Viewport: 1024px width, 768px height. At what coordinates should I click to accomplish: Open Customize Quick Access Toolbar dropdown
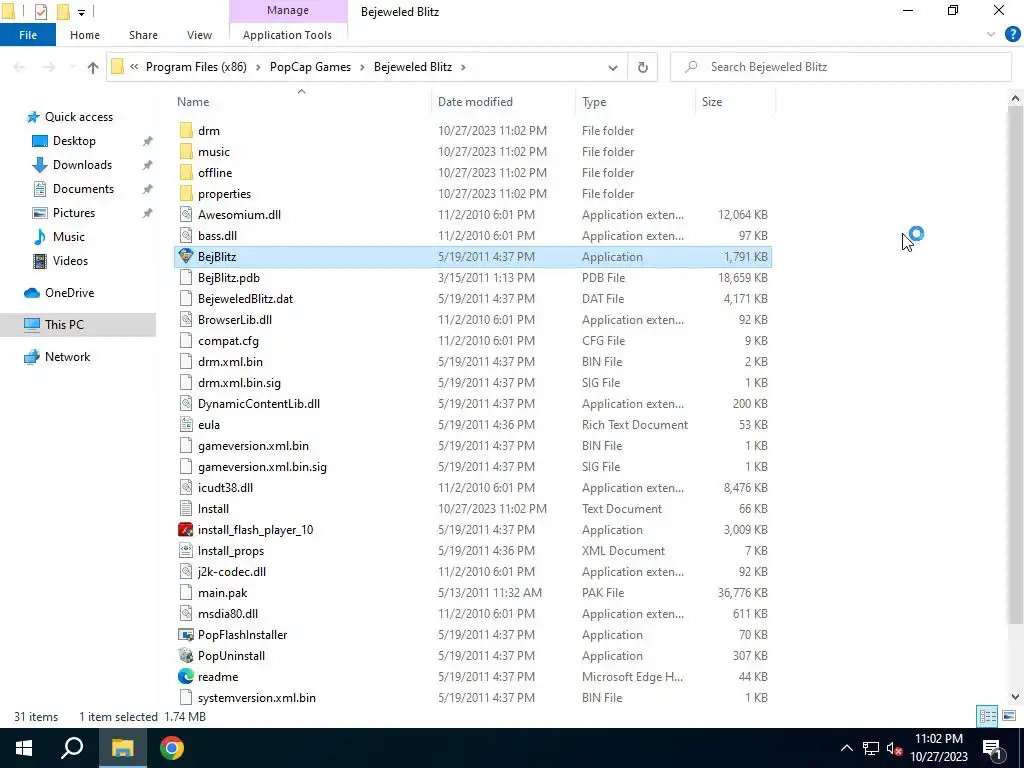coord(82,12)
